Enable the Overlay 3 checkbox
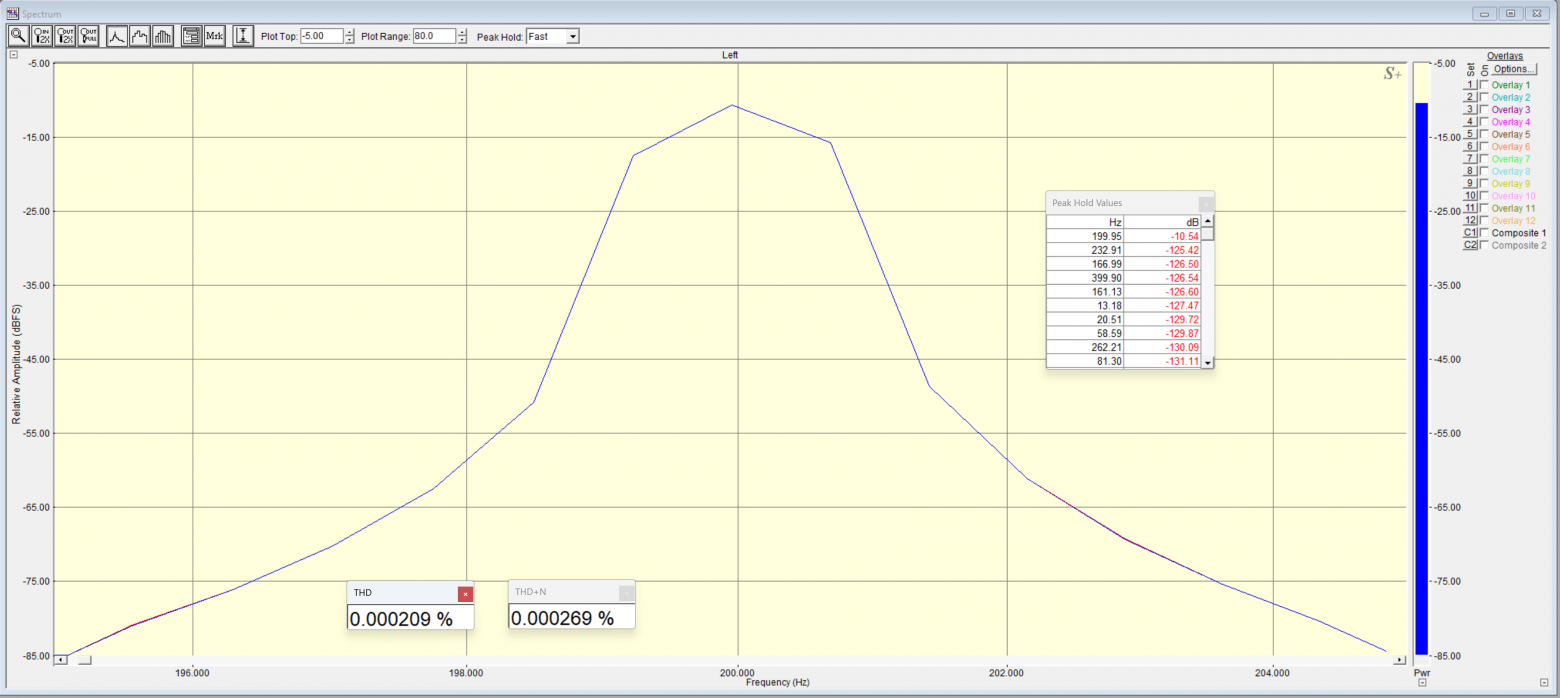 (x=1484, y=110)
